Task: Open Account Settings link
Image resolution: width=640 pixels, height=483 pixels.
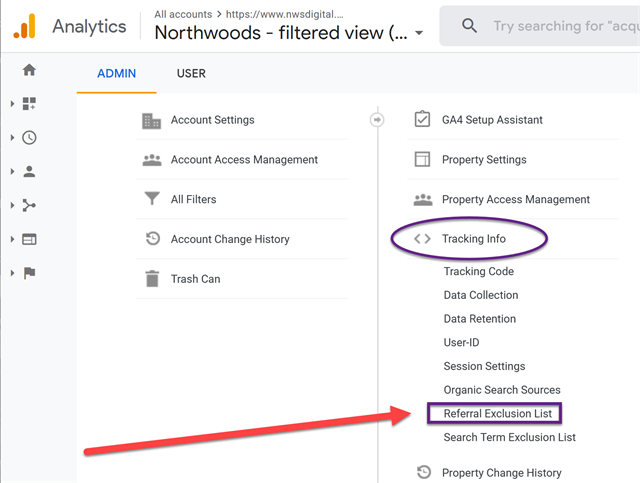Action: [x=212, y=120]
